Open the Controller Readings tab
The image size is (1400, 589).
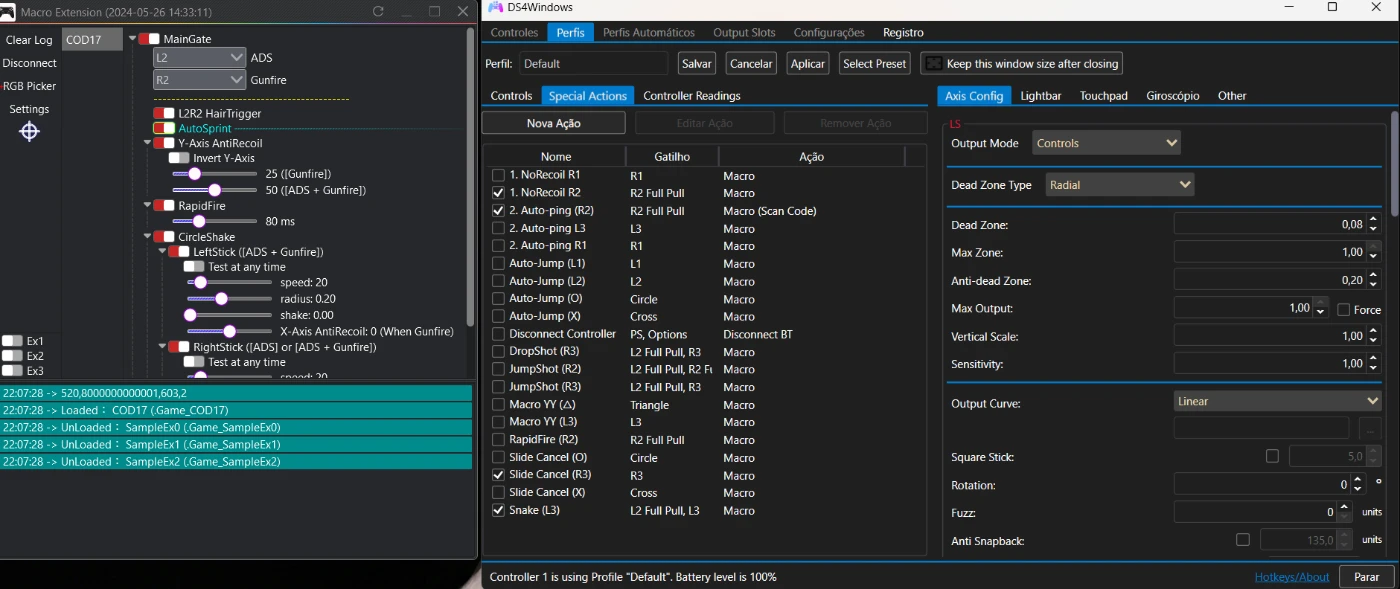pos(691,96)
